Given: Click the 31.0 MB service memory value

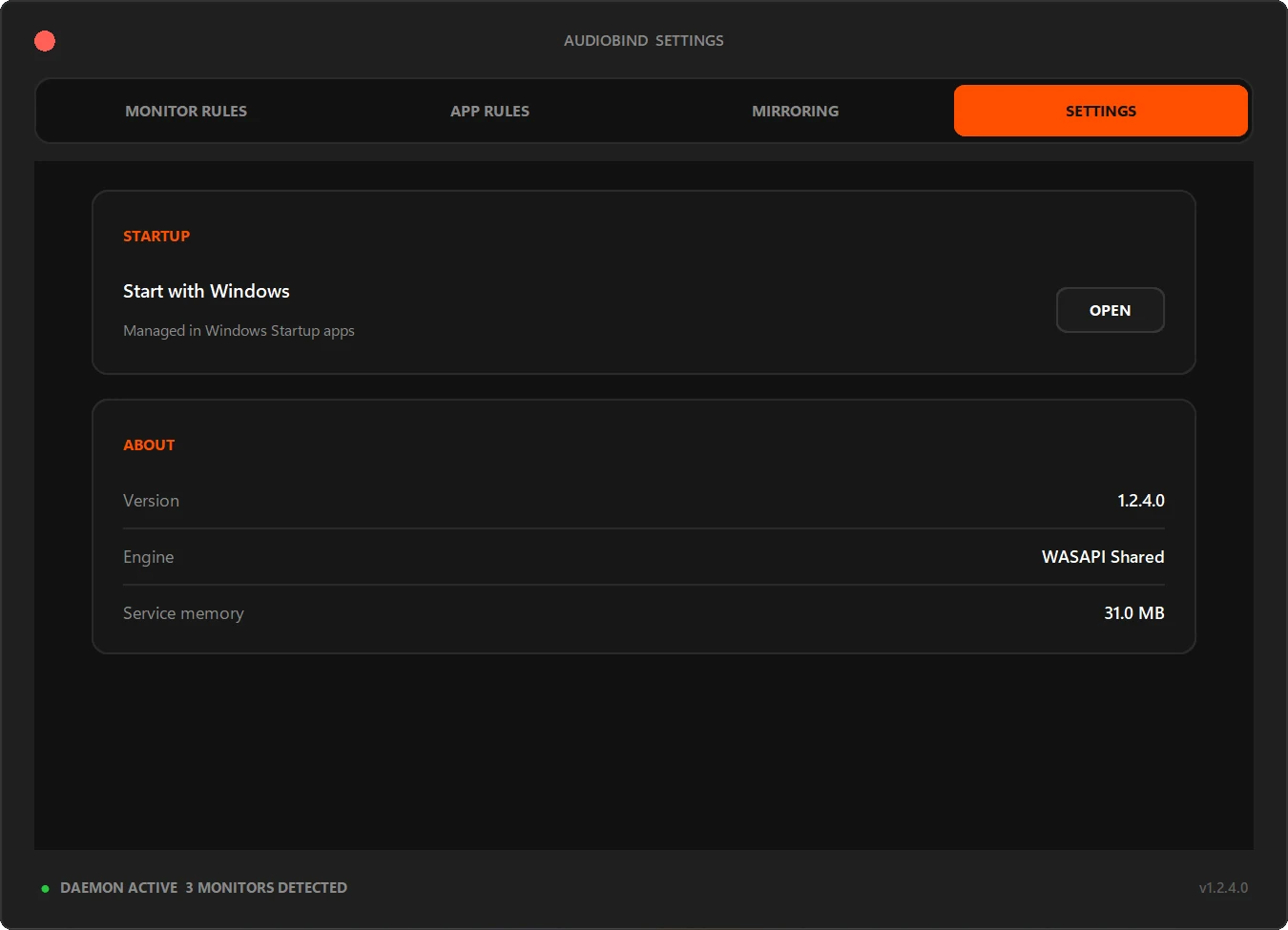Looking at the screenshot, I should 1134,613.
